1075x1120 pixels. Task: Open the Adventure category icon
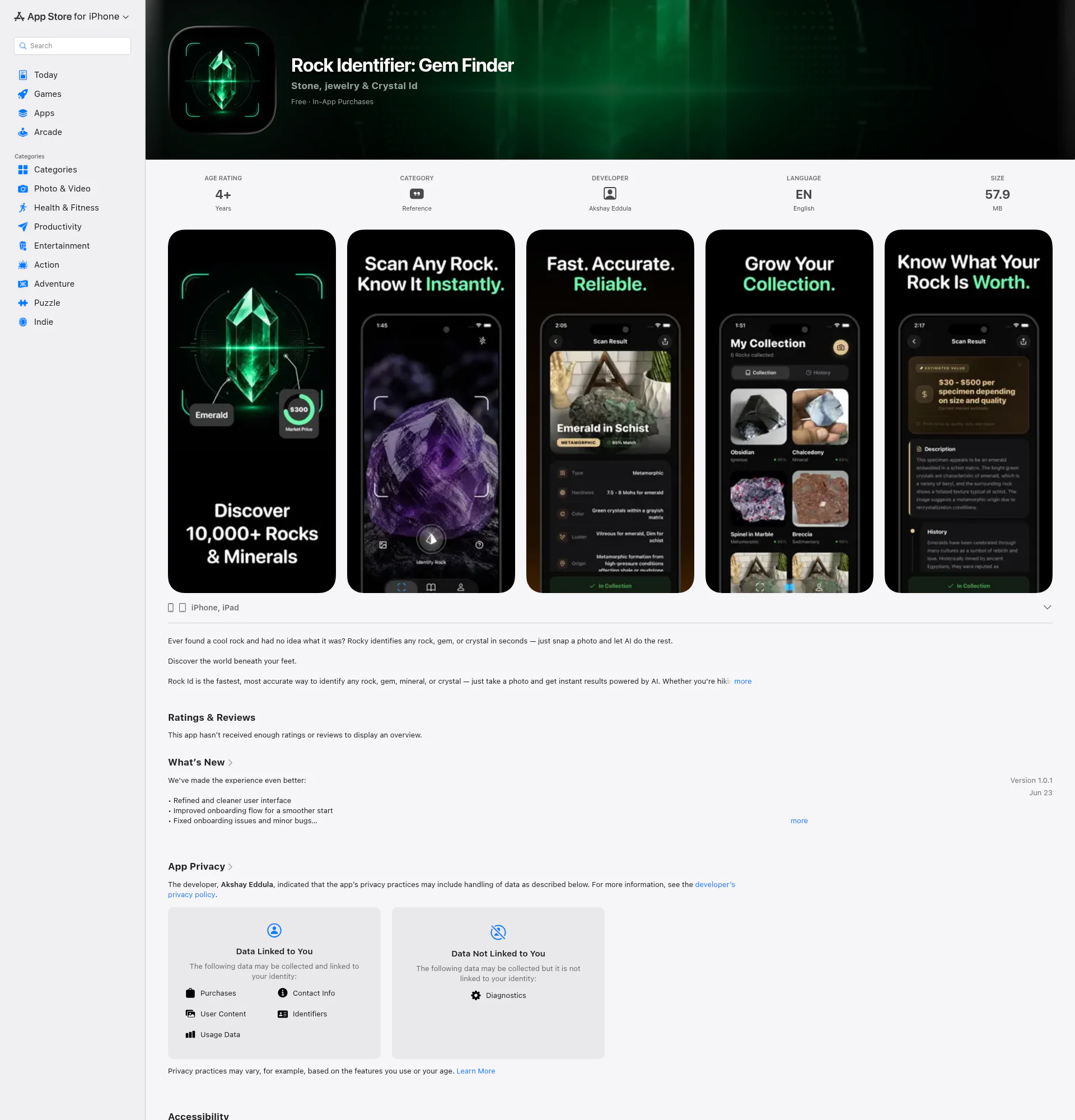(x=23, y=284)
